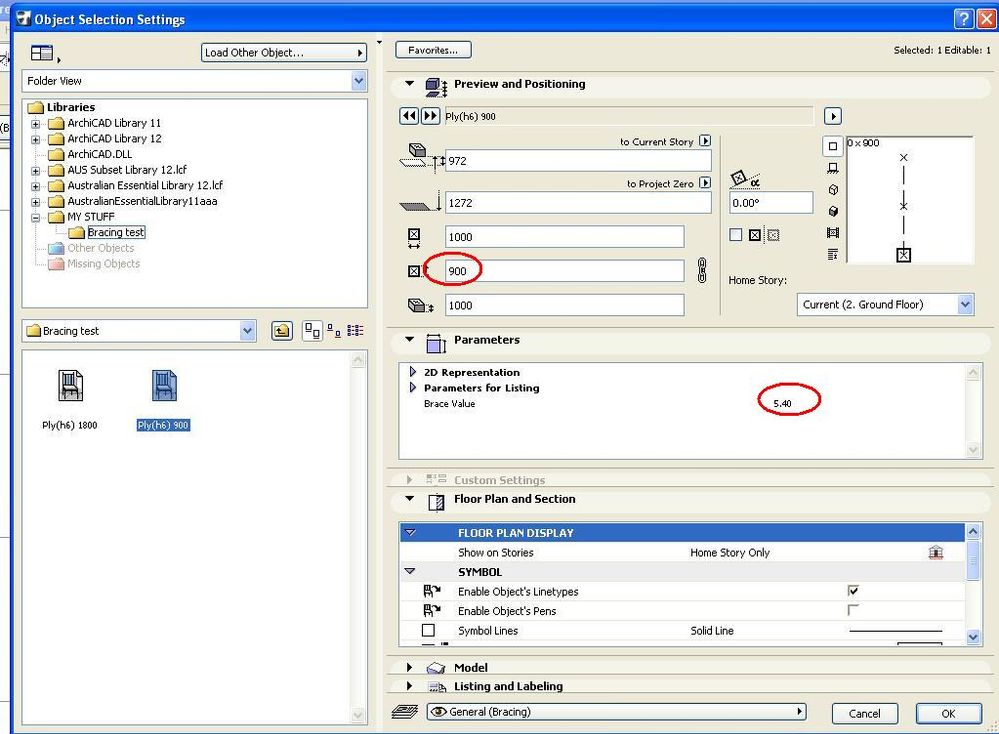Screen dimensions: 999x734
Task: Collapse the Preview and Positioning panel
Action: click(410, 83)
